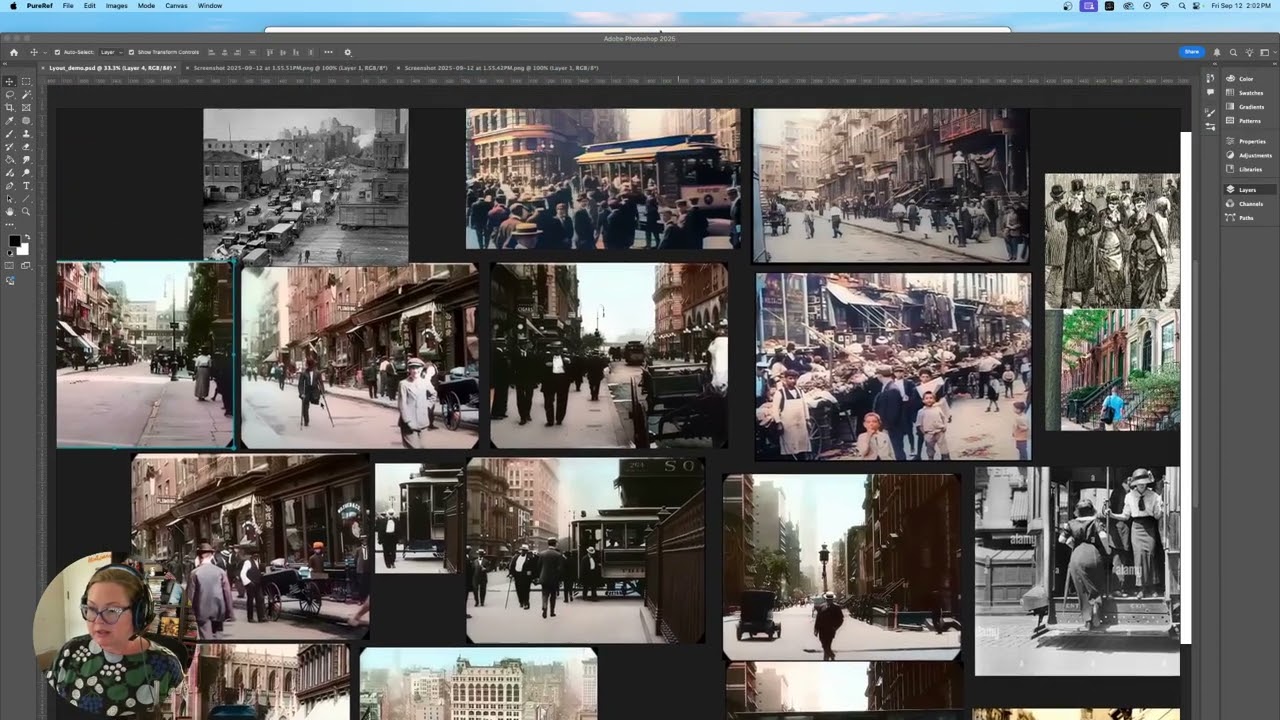Viewport: 1280px width, 720px height.
Task: Open the PureRef app menu
Action: 40,6
